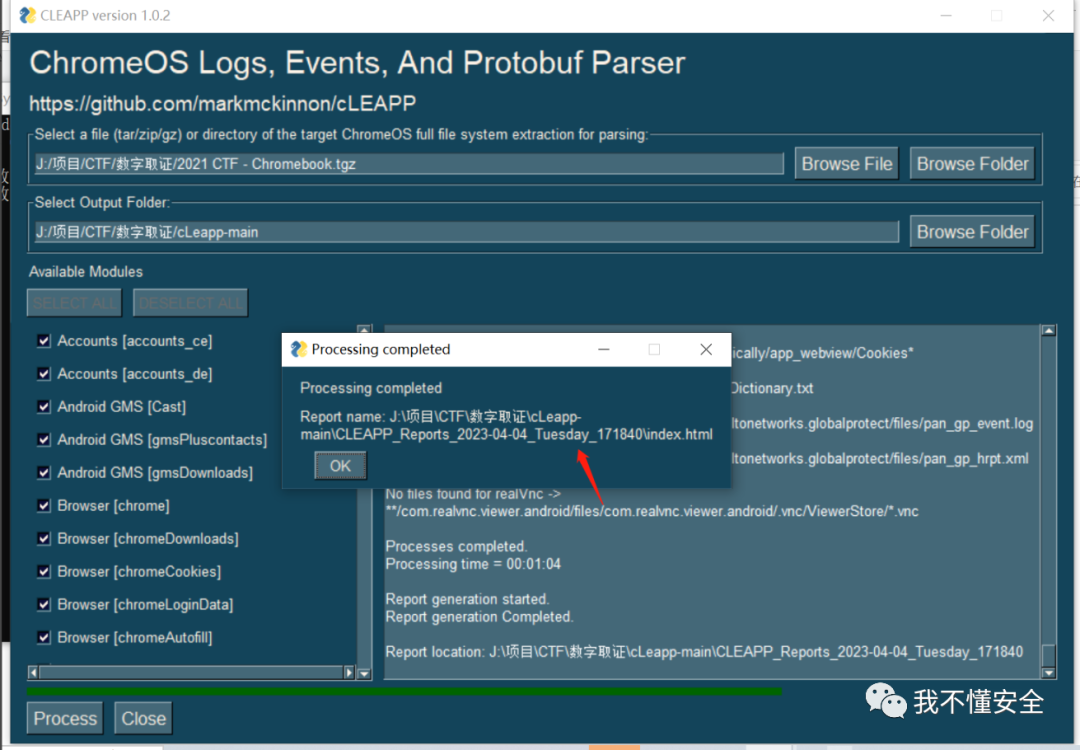The height and width of the screenshot is (750, 1080).
Task: Toggle Android GMS [gmsPluscontacts] checkbox
Action: coord(44,439)
